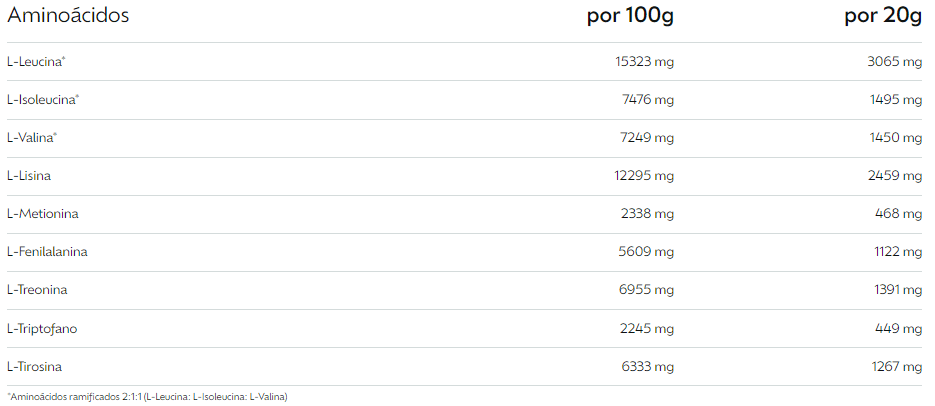Viewport: 935px width, 406px height.
Task: Click the Aminoácidos table heading
Action: 68,16
